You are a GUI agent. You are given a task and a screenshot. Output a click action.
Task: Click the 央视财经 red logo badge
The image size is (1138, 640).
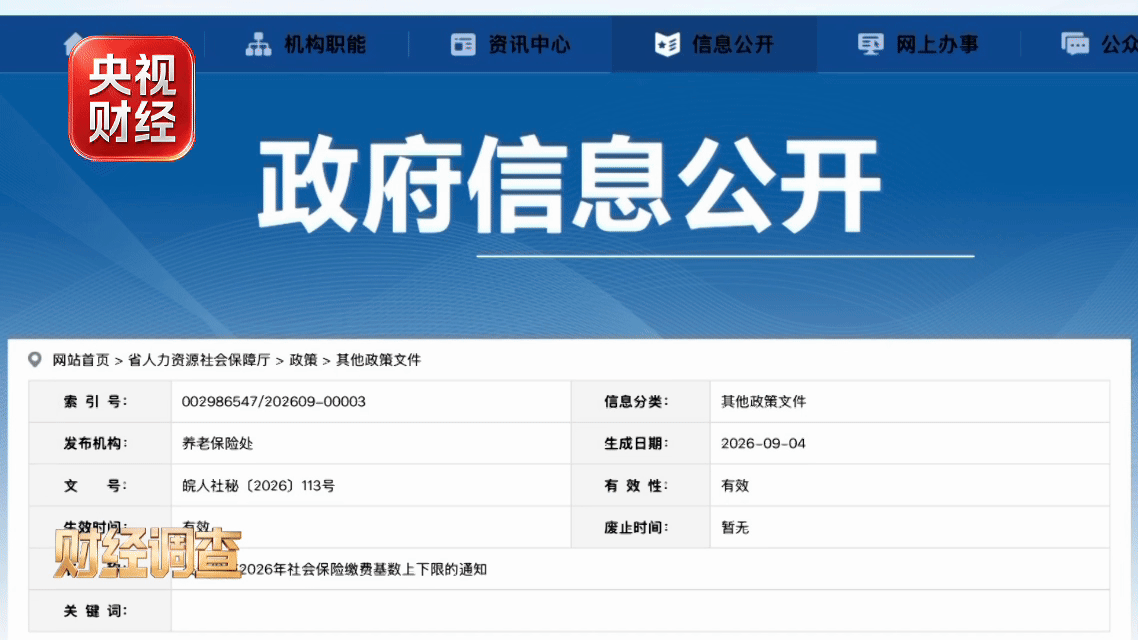point(131,98)
